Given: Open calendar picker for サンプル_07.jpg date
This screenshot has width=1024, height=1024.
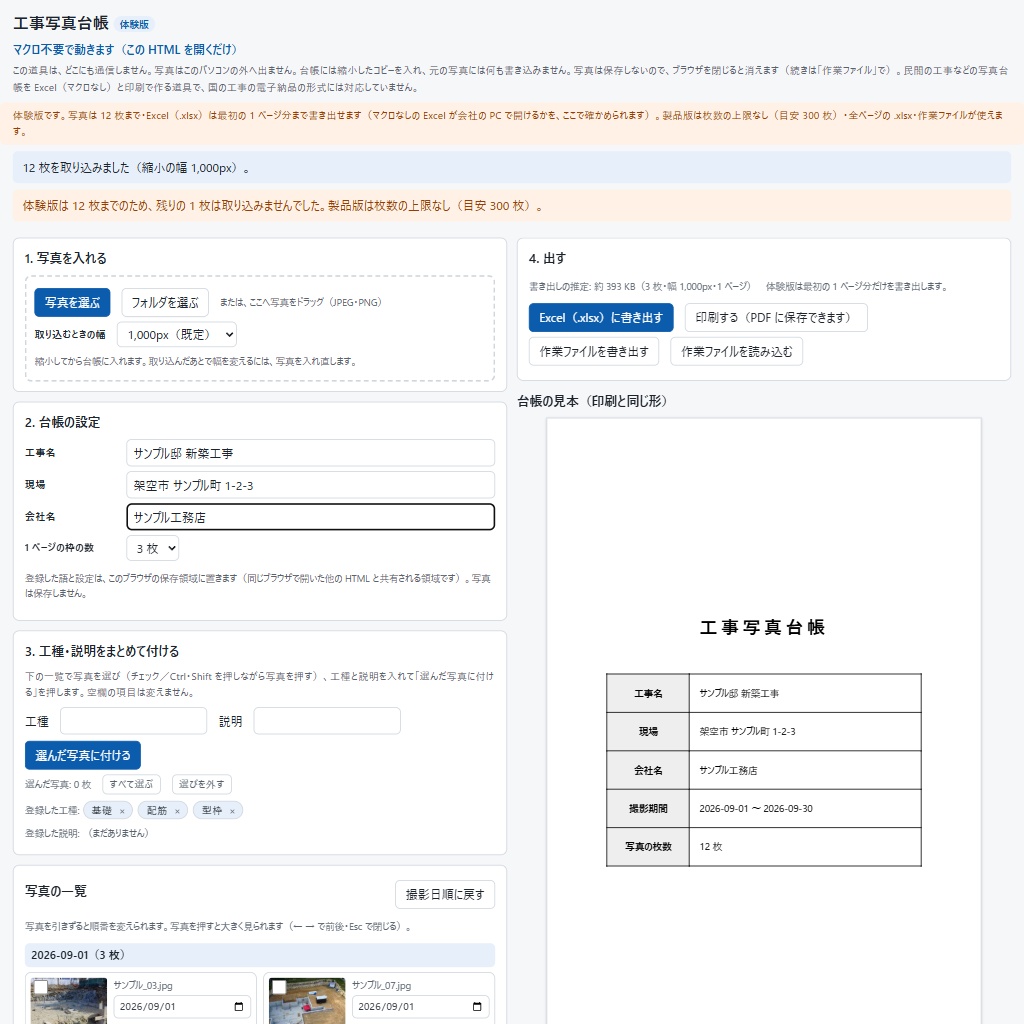Looking at the screenshot, I should pos(477,1006).
